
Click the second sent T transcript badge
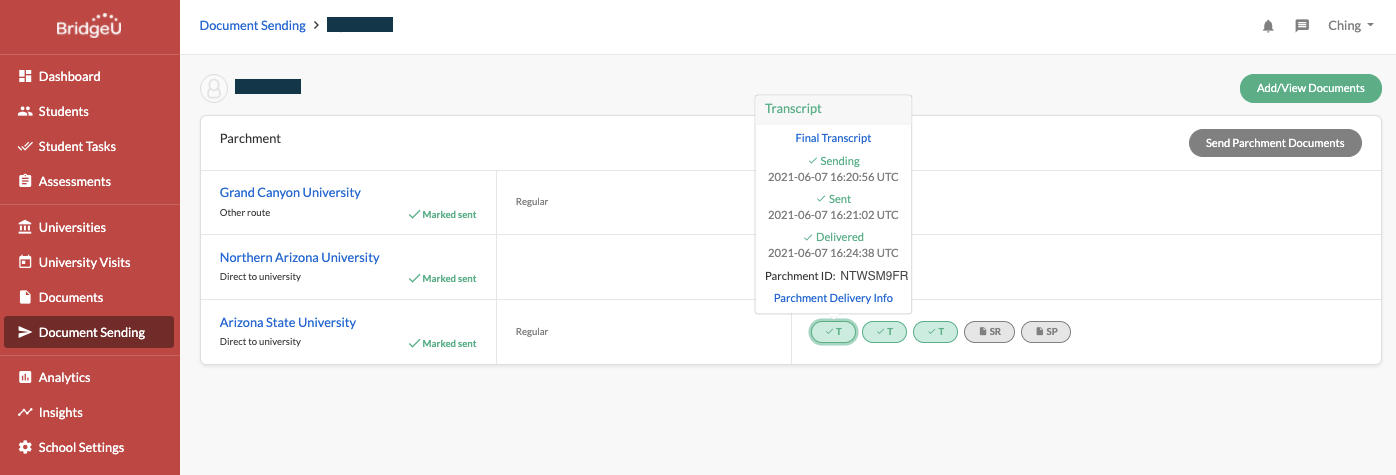pos(884,331)
